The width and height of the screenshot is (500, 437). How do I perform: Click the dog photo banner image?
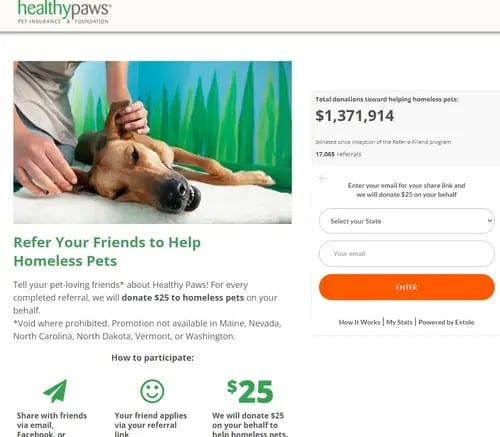tap(153, 142)
